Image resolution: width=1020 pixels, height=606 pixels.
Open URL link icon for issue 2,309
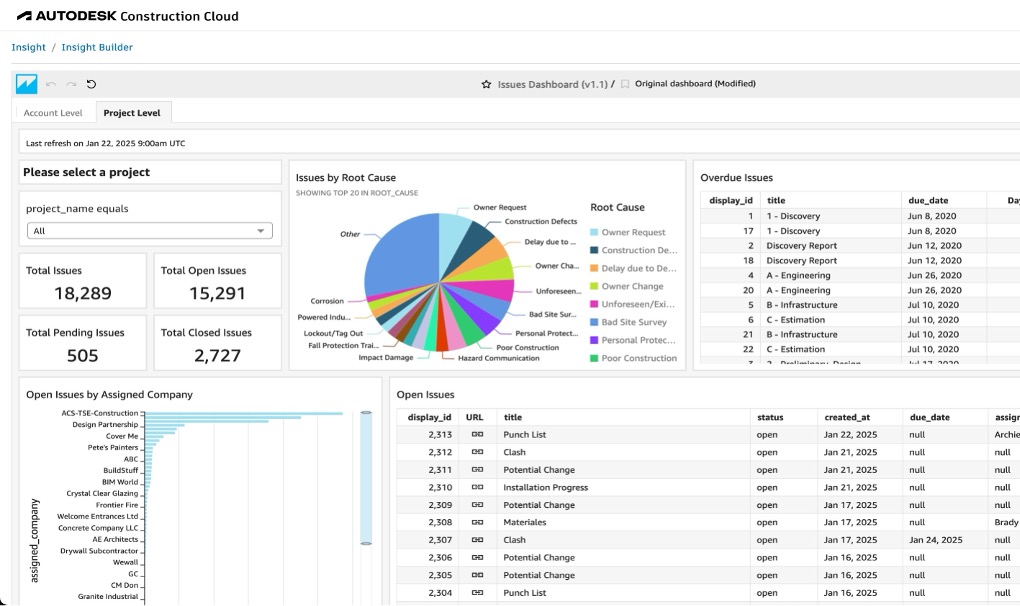[x=477, y=505]
